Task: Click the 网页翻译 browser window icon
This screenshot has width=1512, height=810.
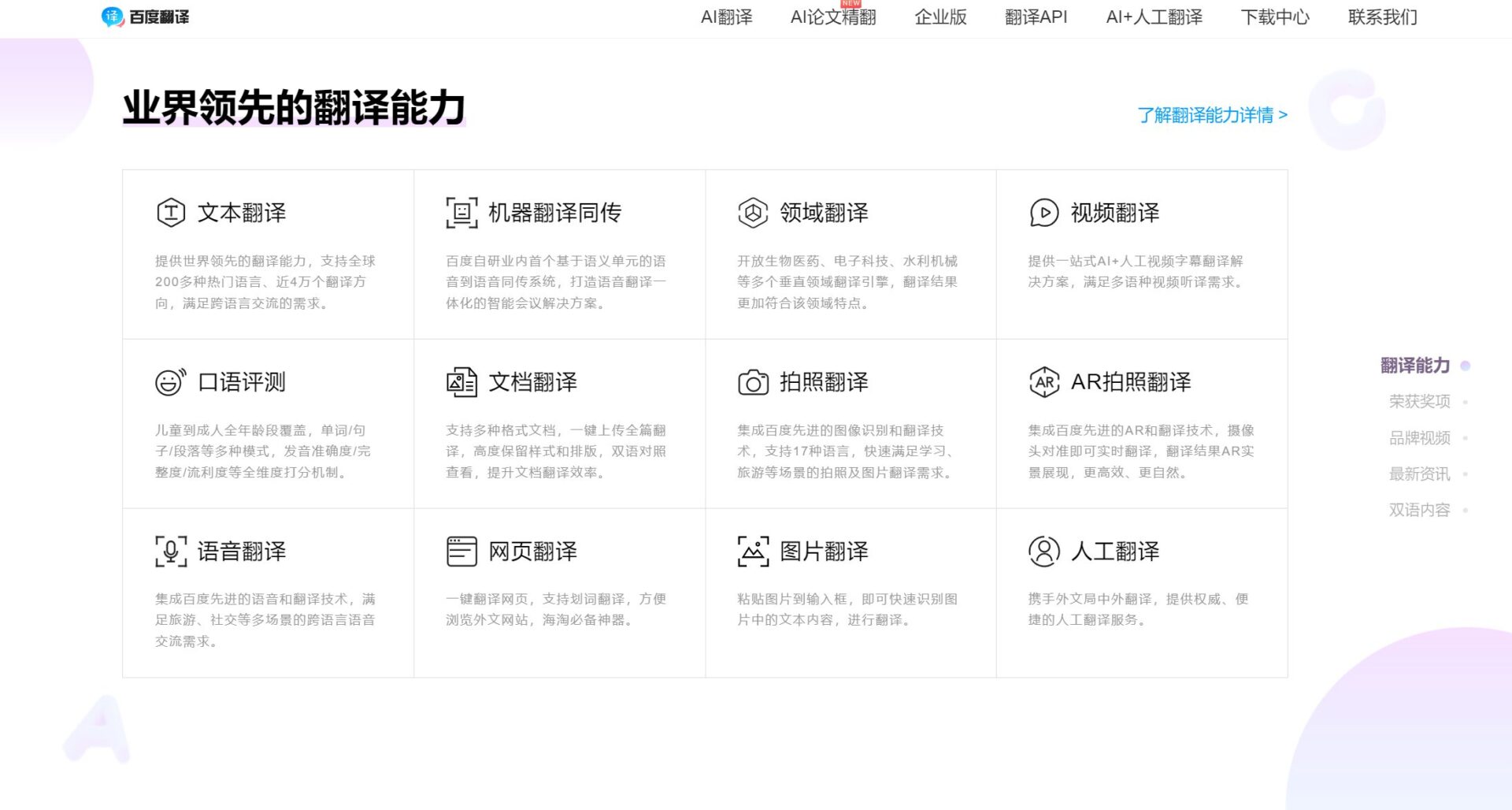Action: click(462, 552)
